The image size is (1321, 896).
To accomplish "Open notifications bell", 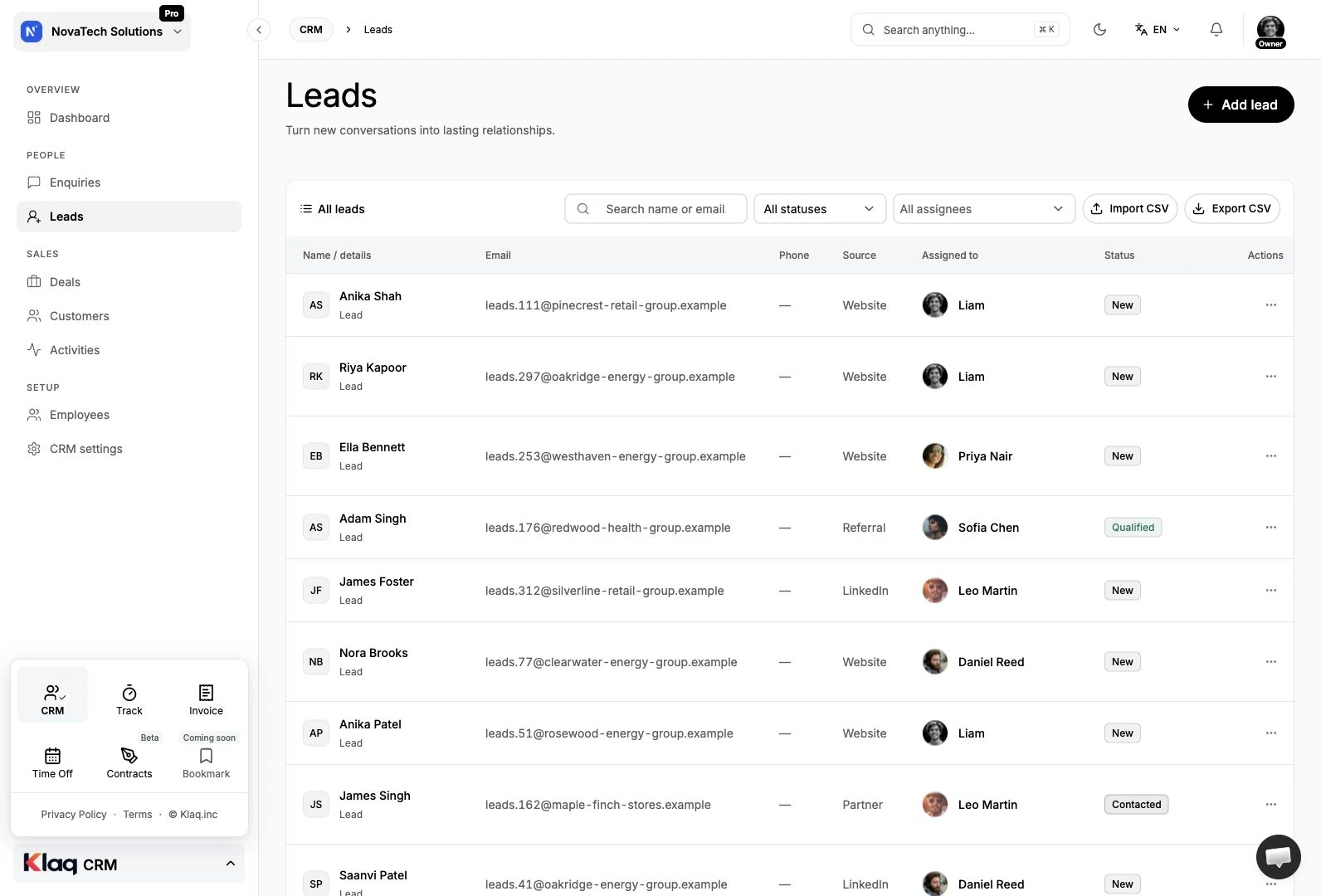I will tap(1216, 30).
